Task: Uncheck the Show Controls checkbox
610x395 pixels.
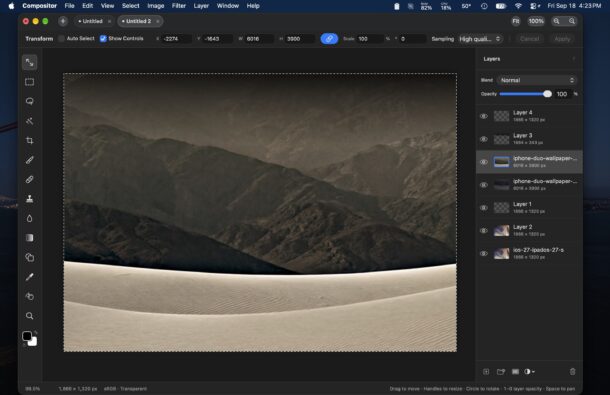Action: click(x=103, y=39)
